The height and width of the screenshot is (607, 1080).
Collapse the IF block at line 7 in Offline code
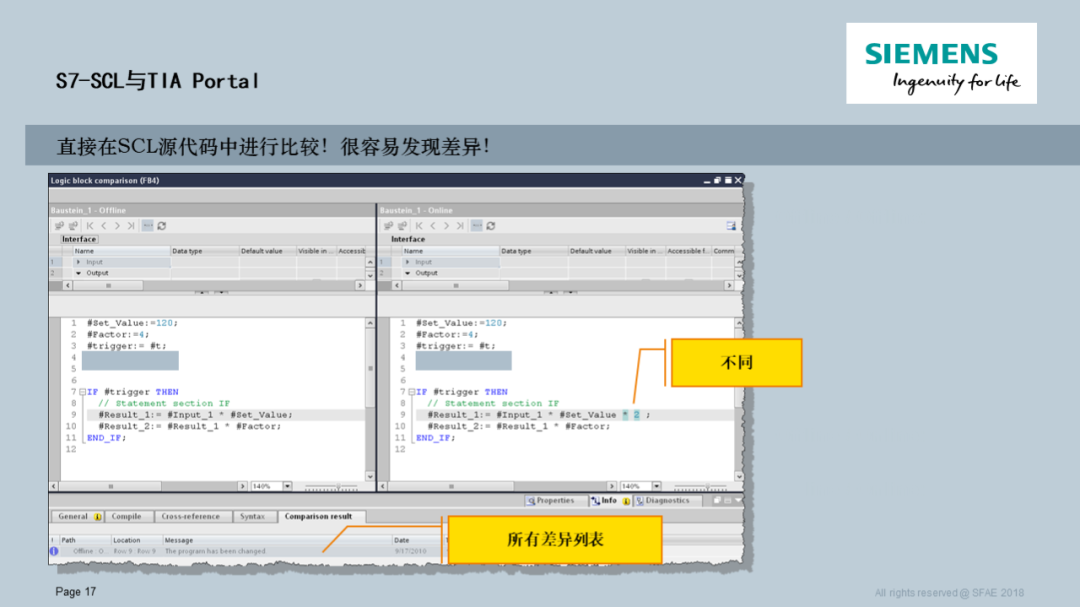(x=82, y=392)
